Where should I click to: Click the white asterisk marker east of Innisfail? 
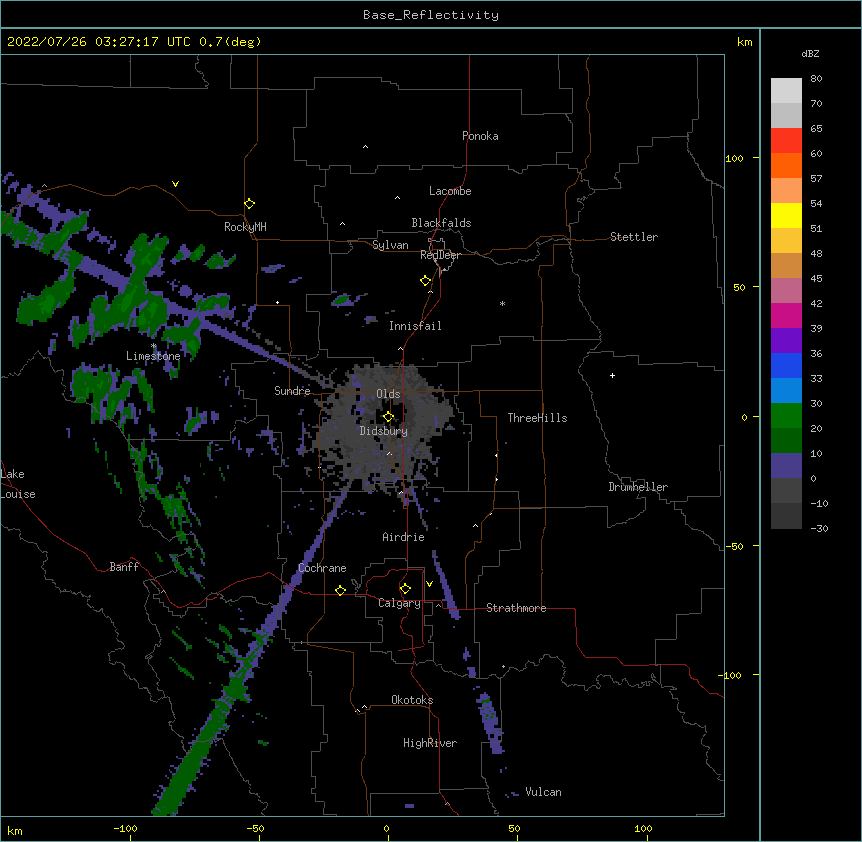point(502,304)
